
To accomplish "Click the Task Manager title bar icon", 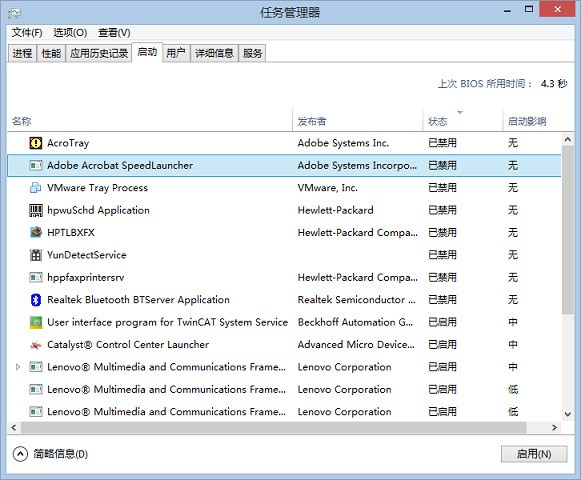I will tap(14, 13).
